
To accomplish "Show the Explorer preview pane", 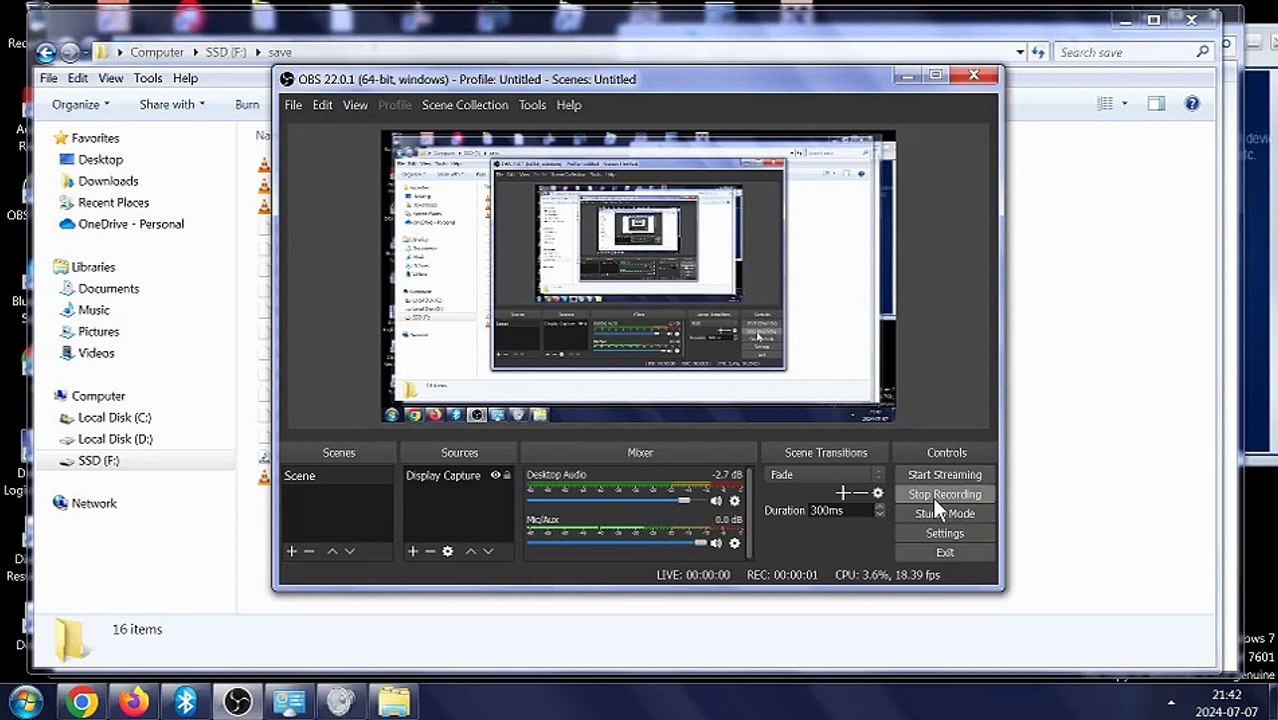I will (1156, 104).
